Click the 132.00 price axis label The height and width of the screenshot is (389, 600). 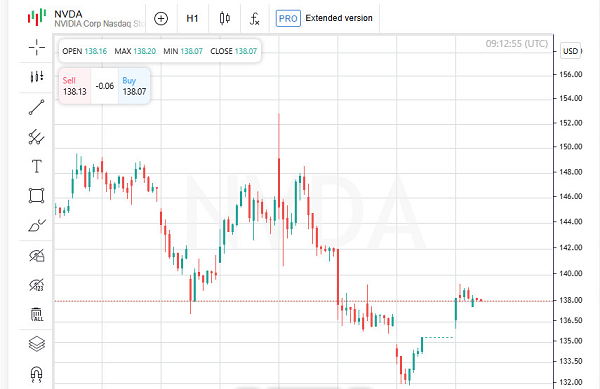pyautogui.click(x=571, y=382)
